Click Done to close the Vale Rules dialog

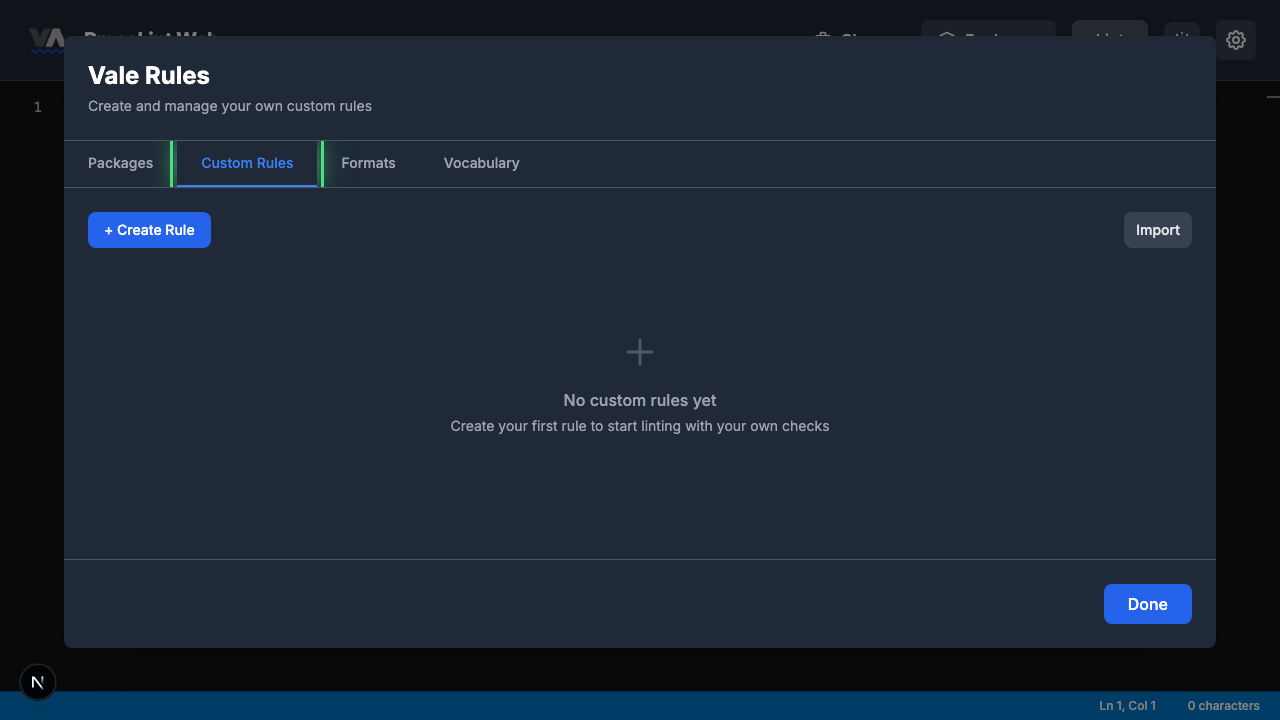click(1147, 604)
